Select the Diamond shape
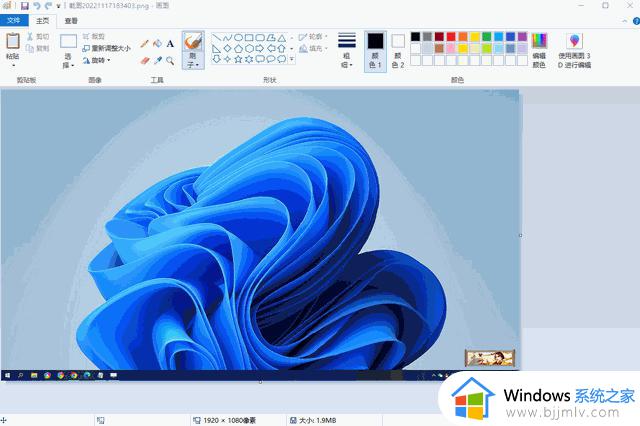The image size is (640, 426). tap(227, 49)
